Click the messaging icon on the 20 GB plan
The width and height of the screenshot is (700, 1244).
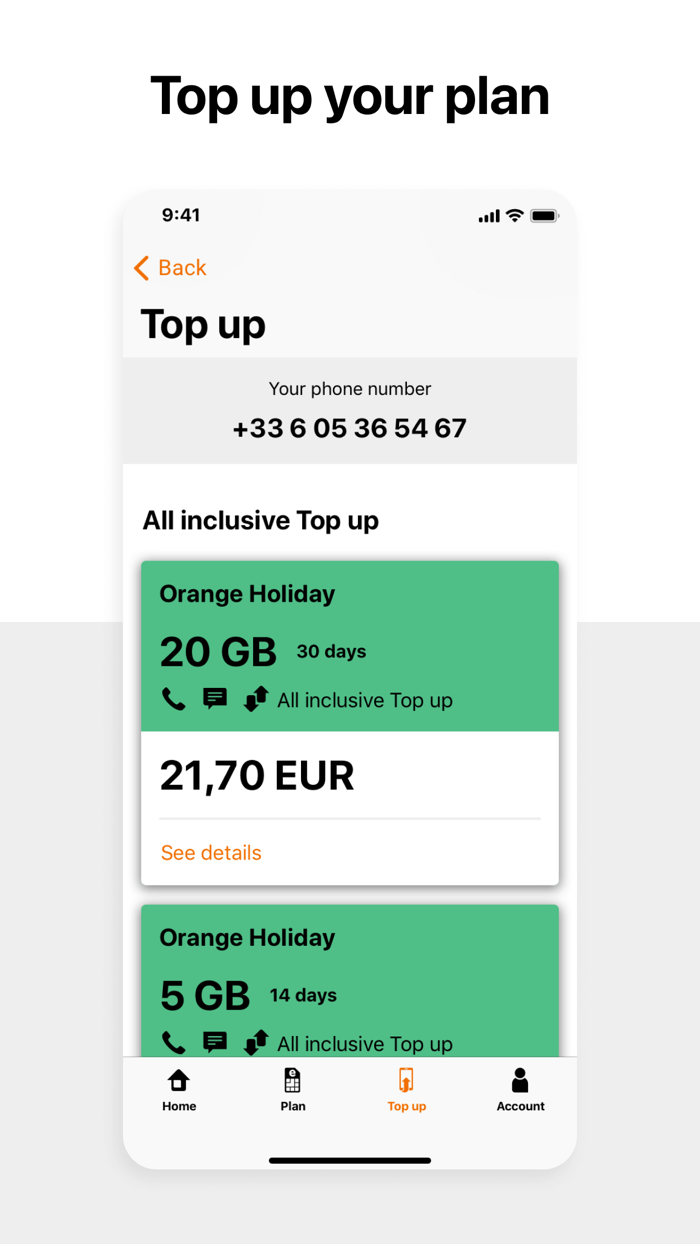[x=215, y=698]
